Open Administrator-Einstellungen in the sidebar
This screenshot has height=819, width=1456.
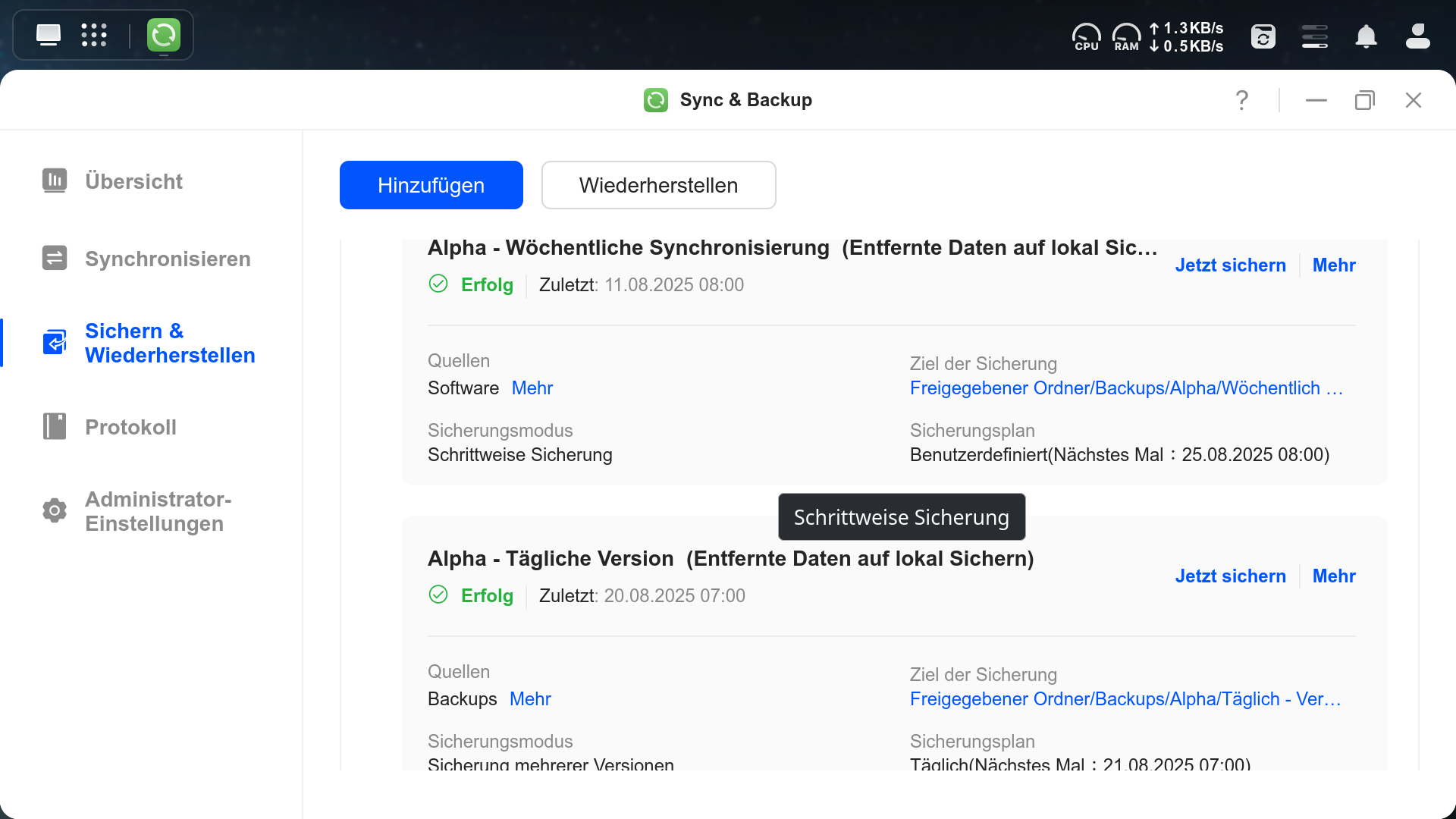[158, 511]
